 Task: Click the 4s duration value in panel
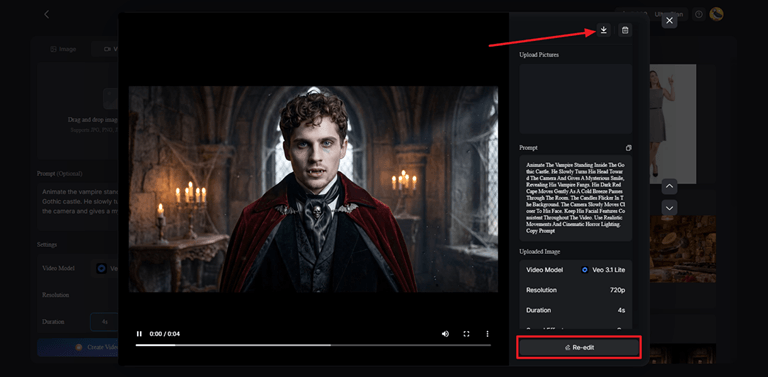(621, 310)
